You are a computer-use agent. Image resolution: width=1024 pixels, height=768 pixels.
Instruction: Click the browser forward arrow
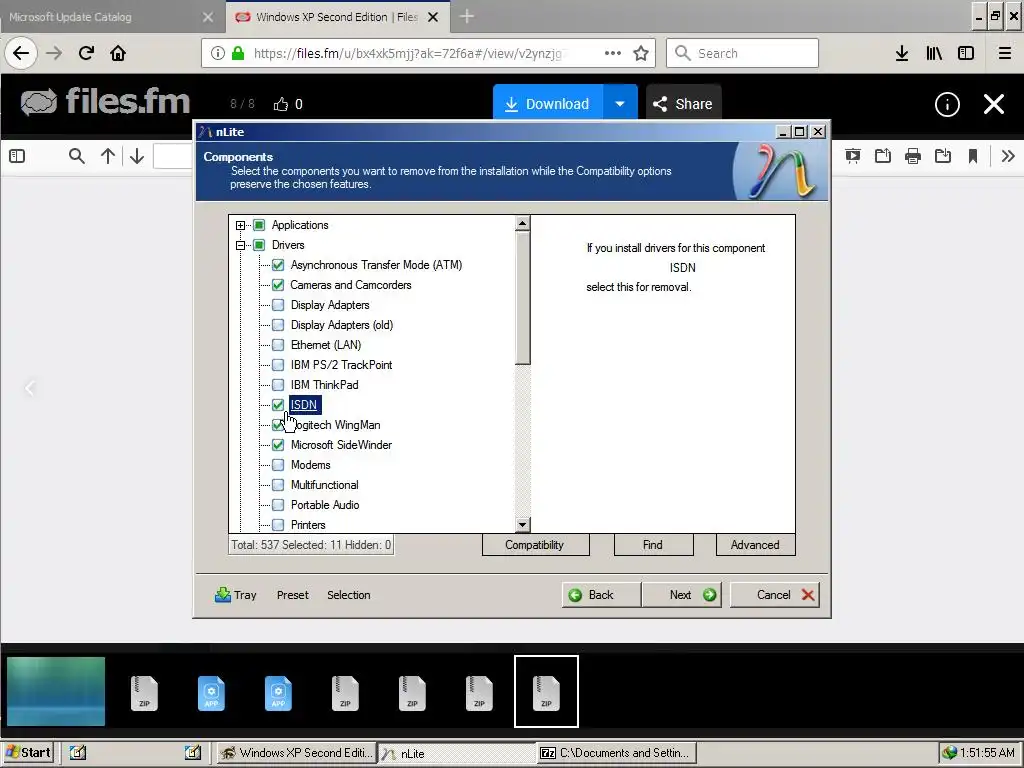(x=54, y=53)
